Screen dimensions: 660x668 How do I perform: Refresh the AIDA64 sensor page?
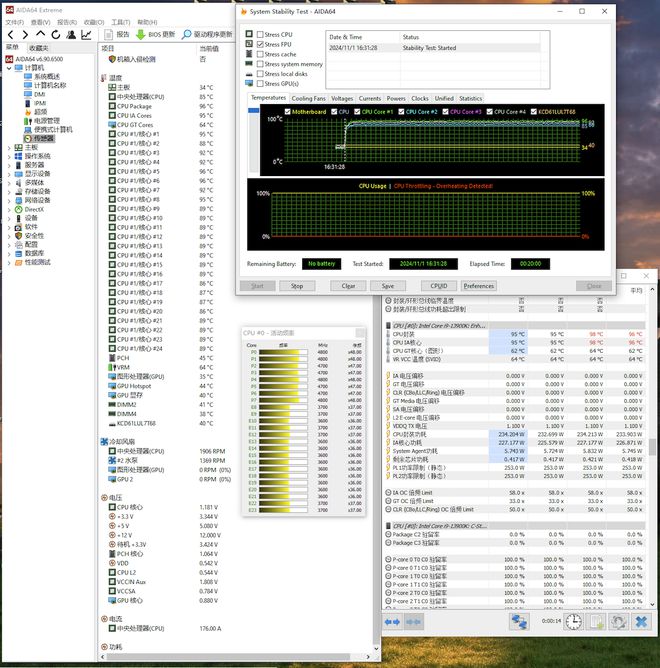(x=56, y=35)
